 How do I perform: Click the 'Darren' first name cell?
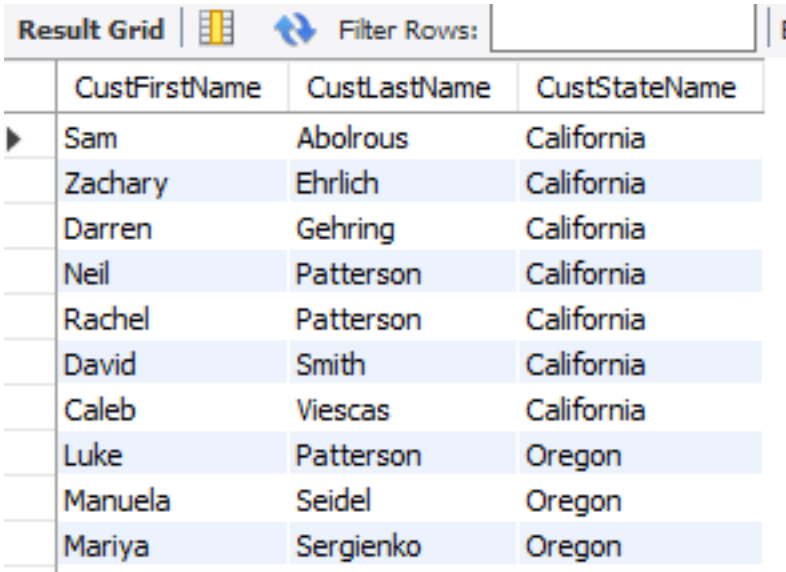[x=172, y=227]
